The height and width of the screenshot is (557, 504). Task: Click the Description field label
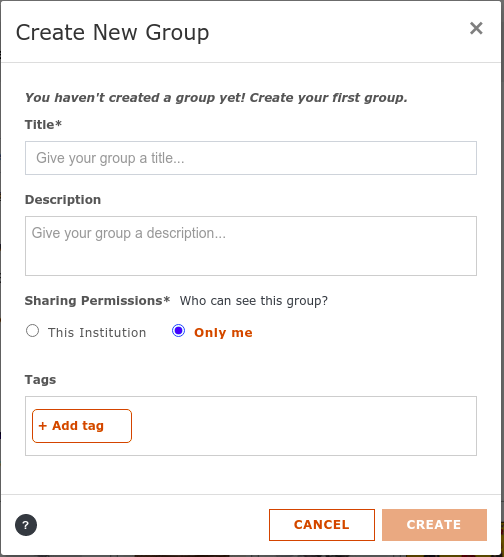coord(63,200)
